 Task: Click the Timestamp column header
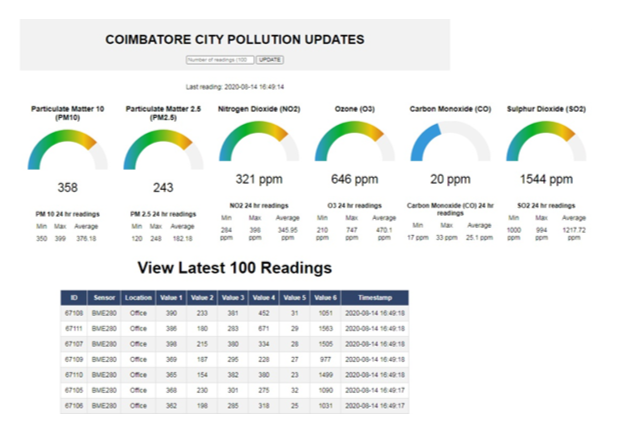[x=375, y=298]
